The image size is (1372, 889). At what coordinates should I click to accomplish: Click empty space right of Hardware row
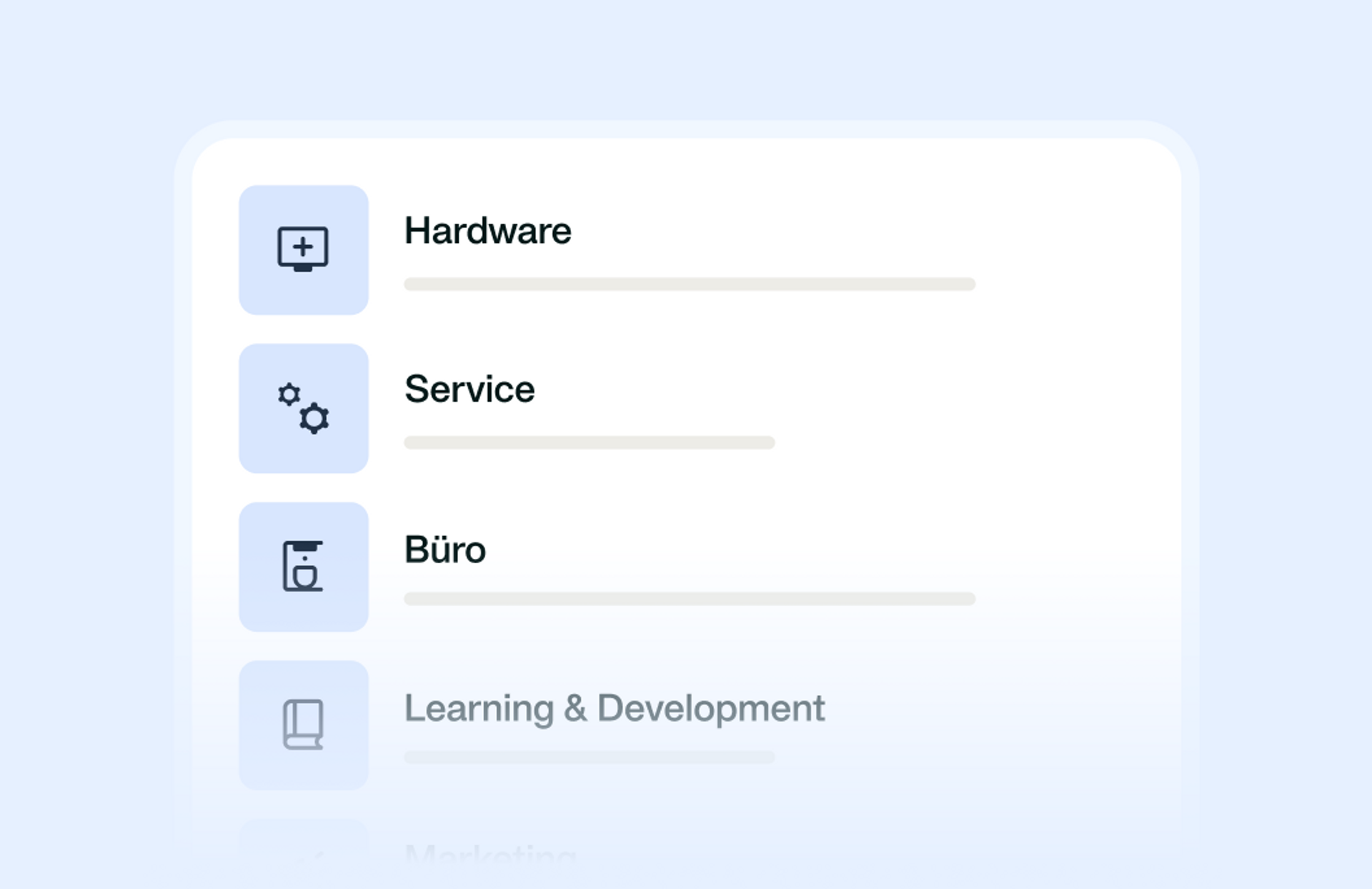click(x=1072, y=249)
